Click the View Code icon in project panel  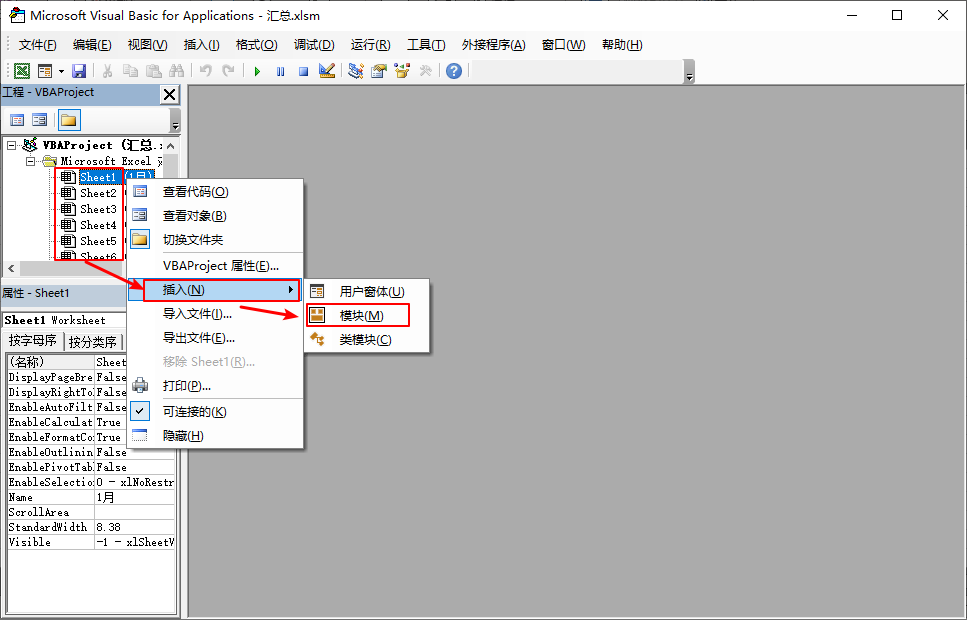click(17, 120)
